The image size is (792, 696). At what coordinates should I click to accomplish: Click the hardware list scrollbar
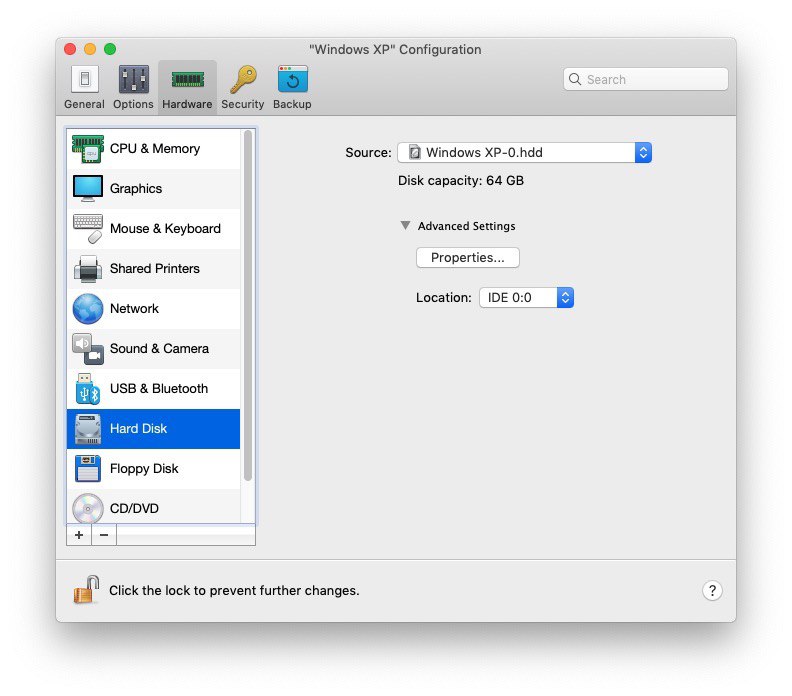point(248,306)
